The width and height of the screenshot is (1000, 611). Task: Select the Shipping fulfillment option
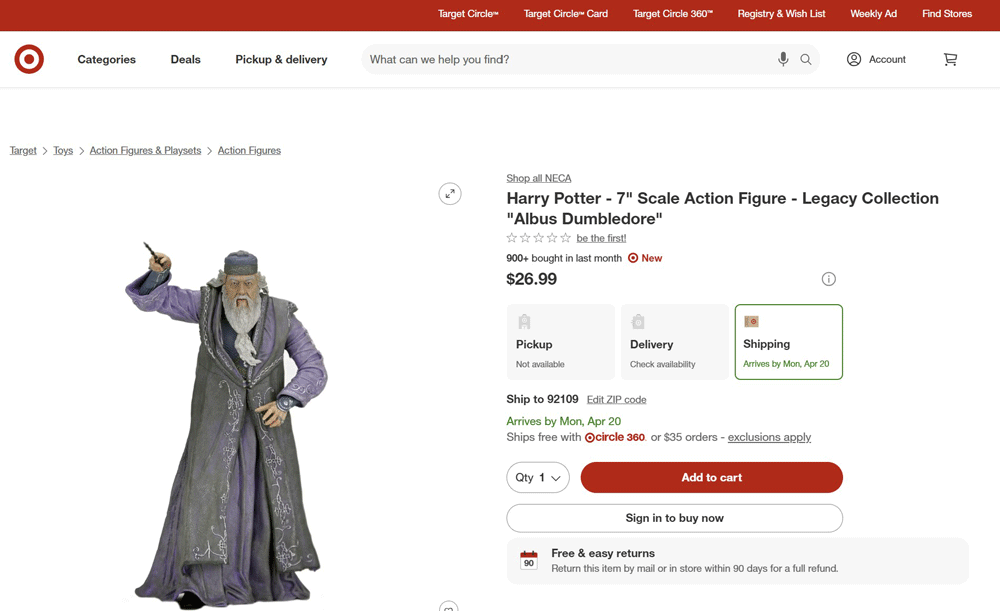pyautogui.click(x=789, y=341)
